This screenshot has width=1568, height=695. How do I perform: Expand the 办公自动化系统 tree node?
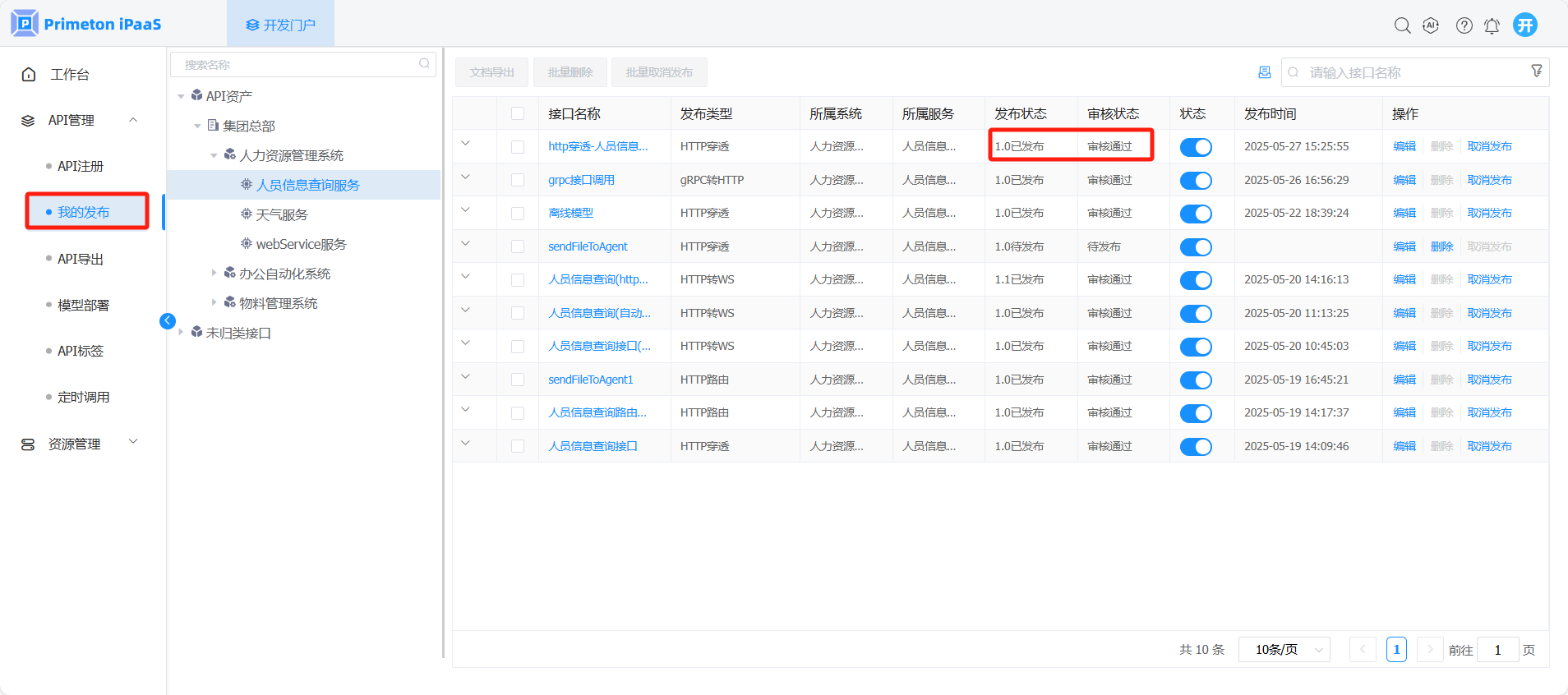pos(214,273)
